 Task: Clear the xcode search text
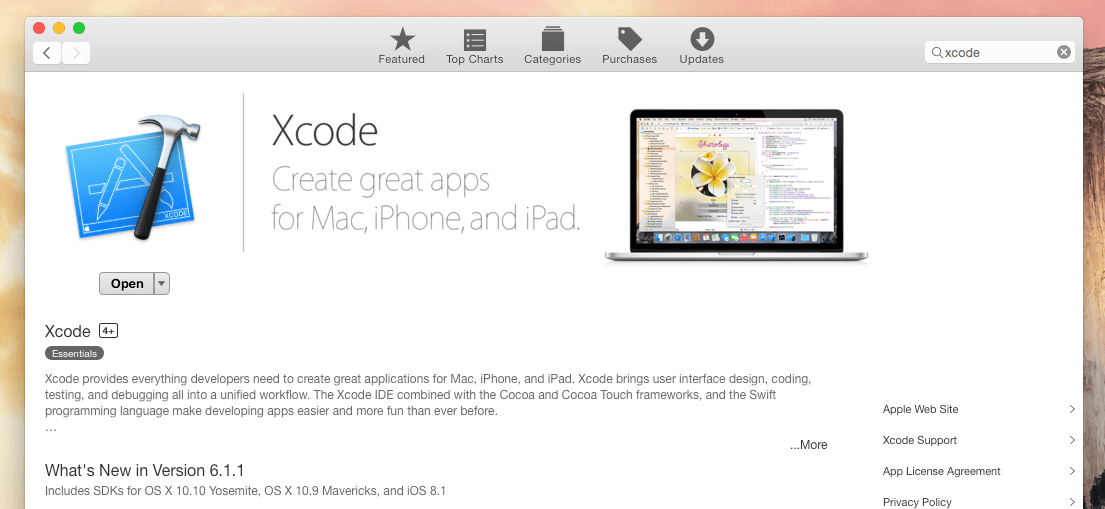(1063, 52)
